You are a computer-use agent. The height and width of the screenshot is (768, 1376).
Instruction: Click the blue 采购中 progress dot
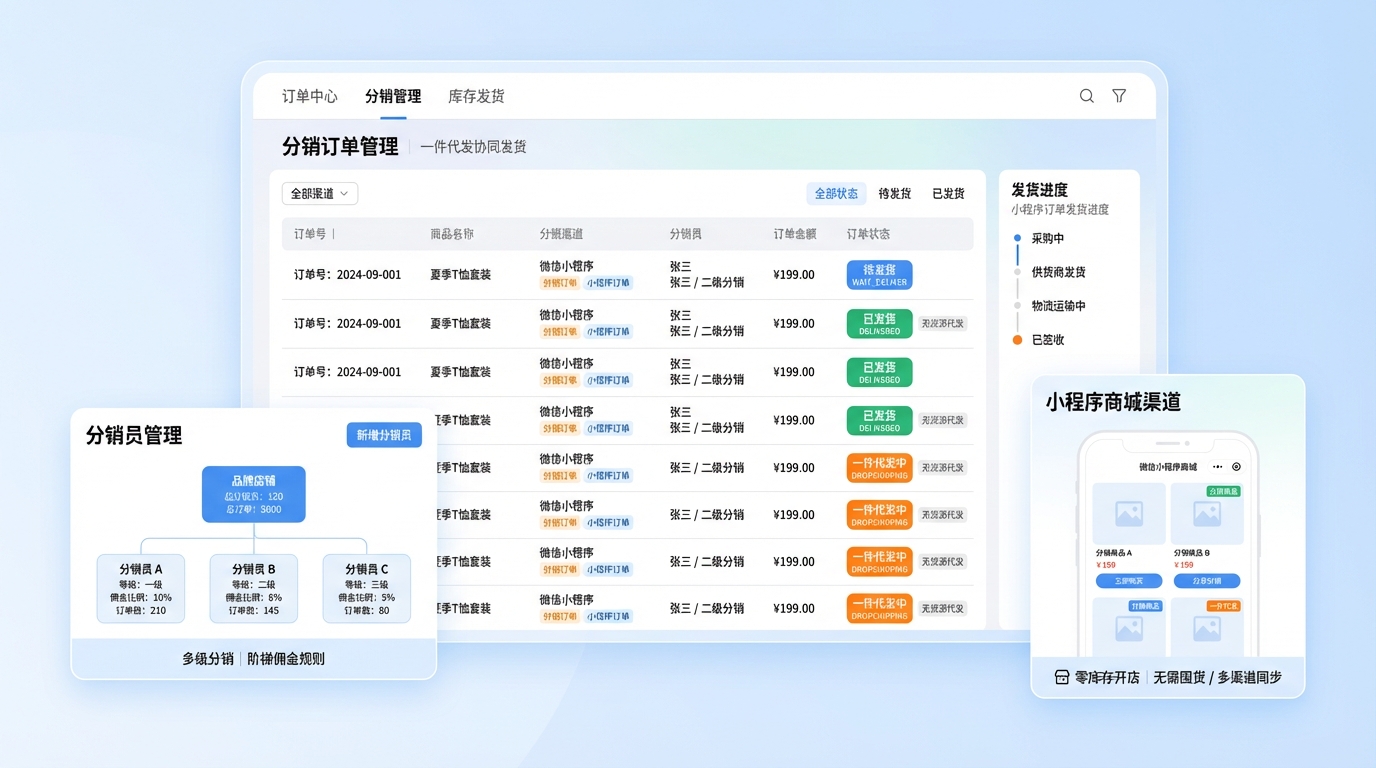click(x=1017, y=238)
